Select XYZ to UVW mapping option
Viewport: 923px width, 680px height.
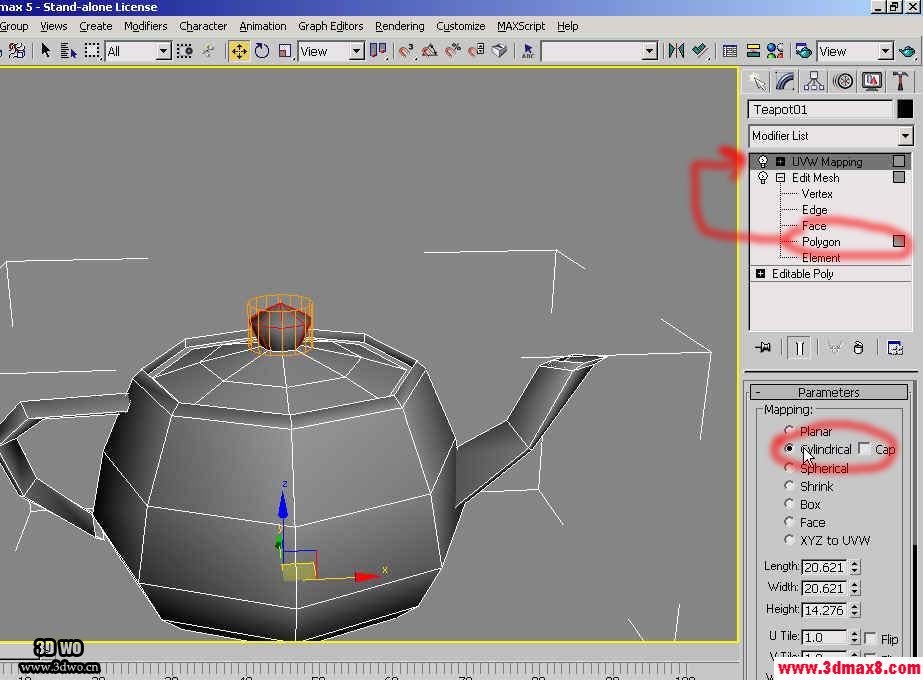click(789, 540)
